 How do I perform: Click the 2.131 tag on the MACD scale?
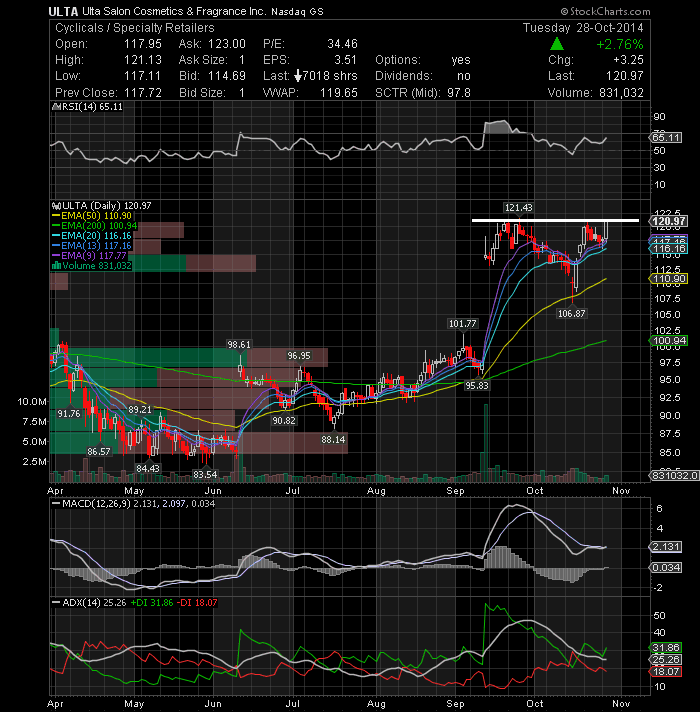click(x=666, y=547)
